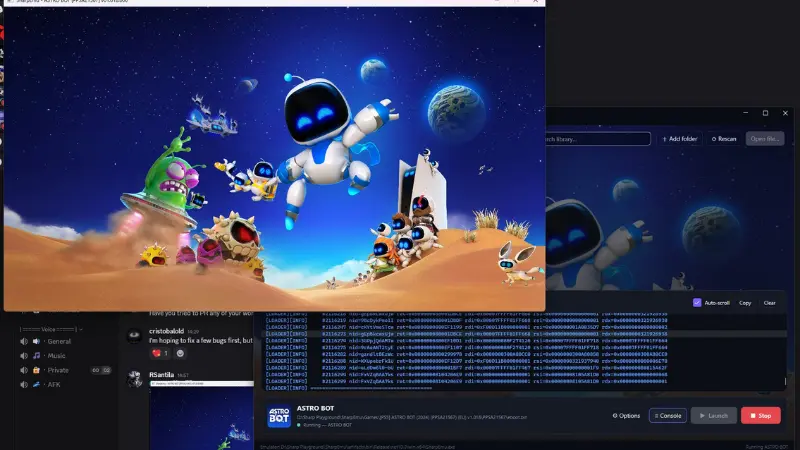The image size is (800, 450).
Task: Click the Private channel user-limit badge
Action: (x=101, y=370)
